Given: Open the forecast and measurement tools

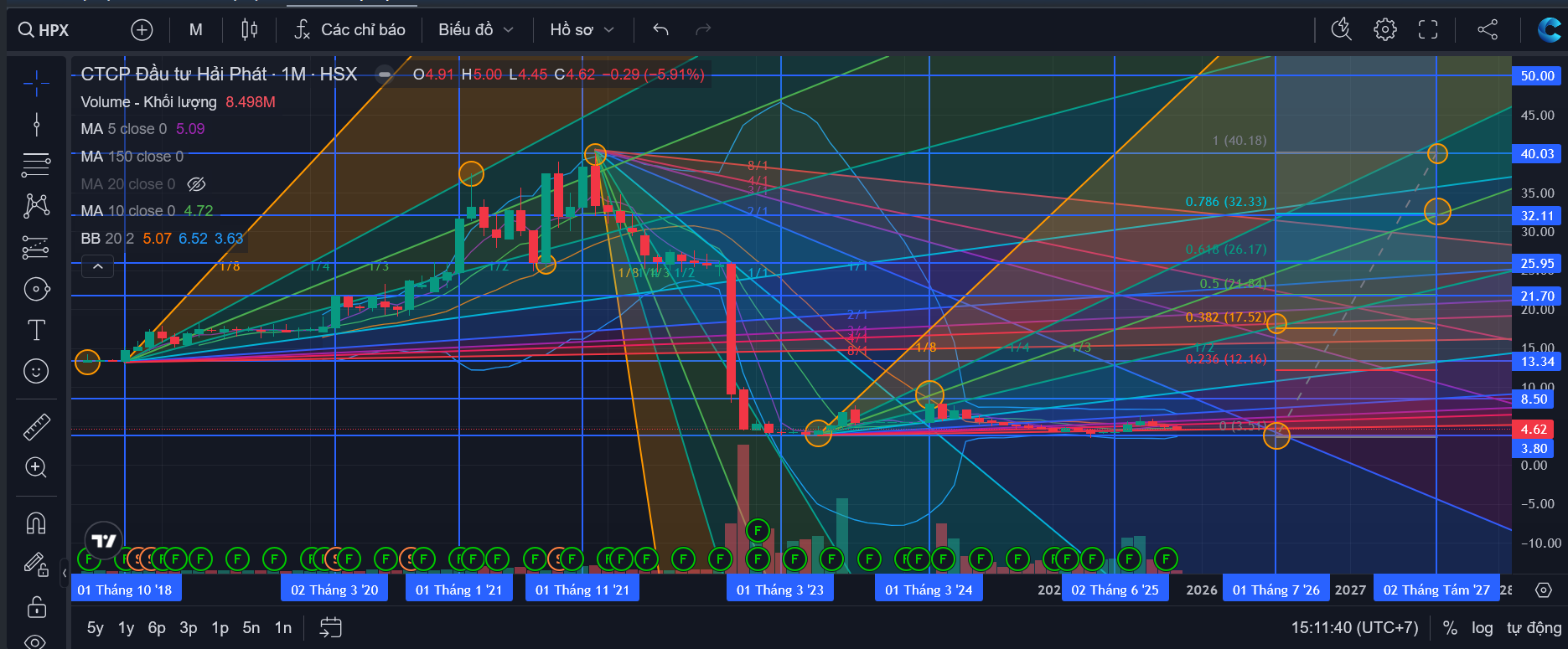Looking at the screenshot, I should tap(36, 248).
